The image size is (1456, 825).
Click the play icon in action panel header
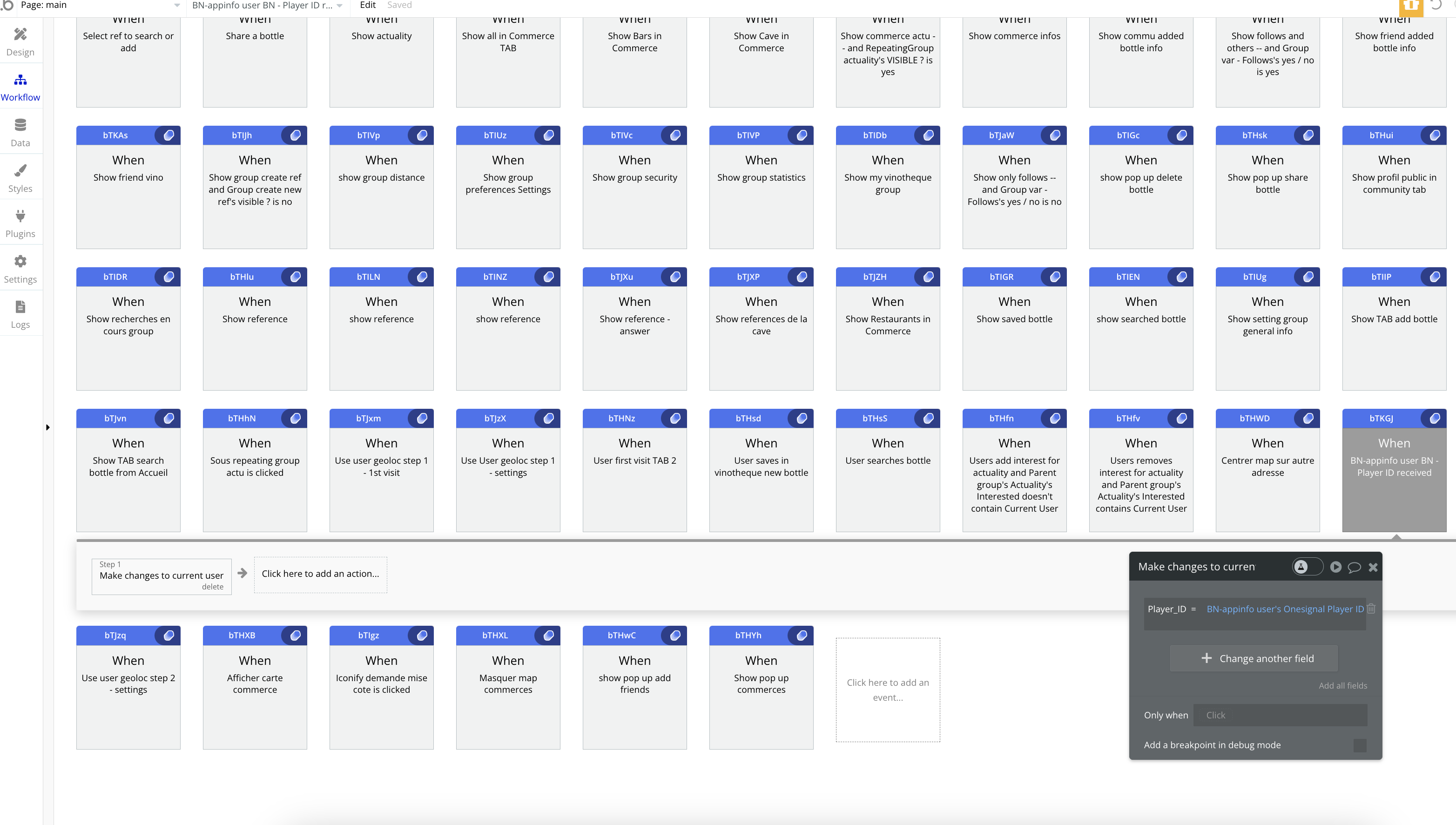(x=1336, y=567)
